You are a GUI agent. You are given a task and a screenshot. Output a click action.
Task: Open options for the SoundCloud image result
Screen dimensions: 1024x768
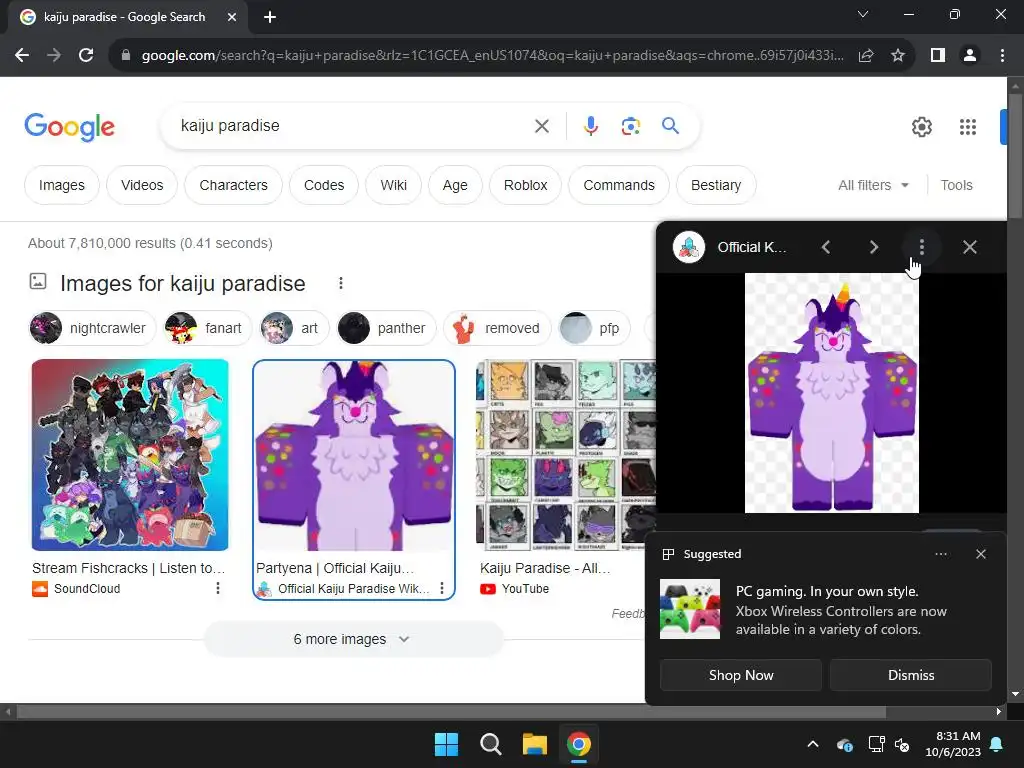point(217,588)
